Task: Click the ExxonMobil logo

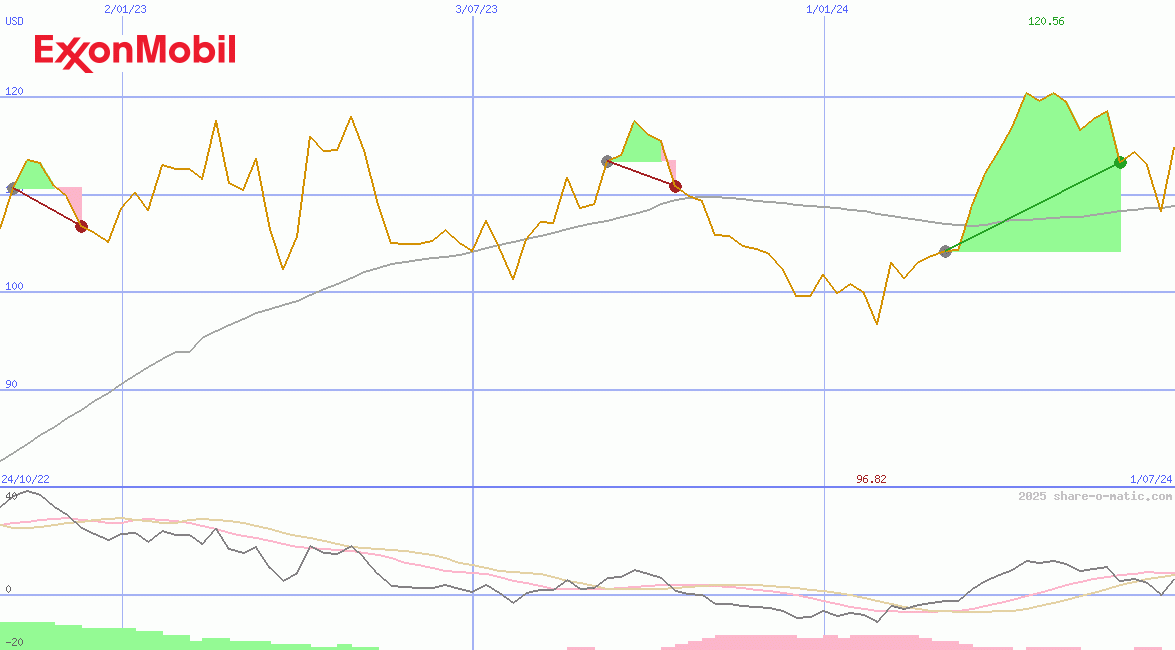Action: click(135, 52)
